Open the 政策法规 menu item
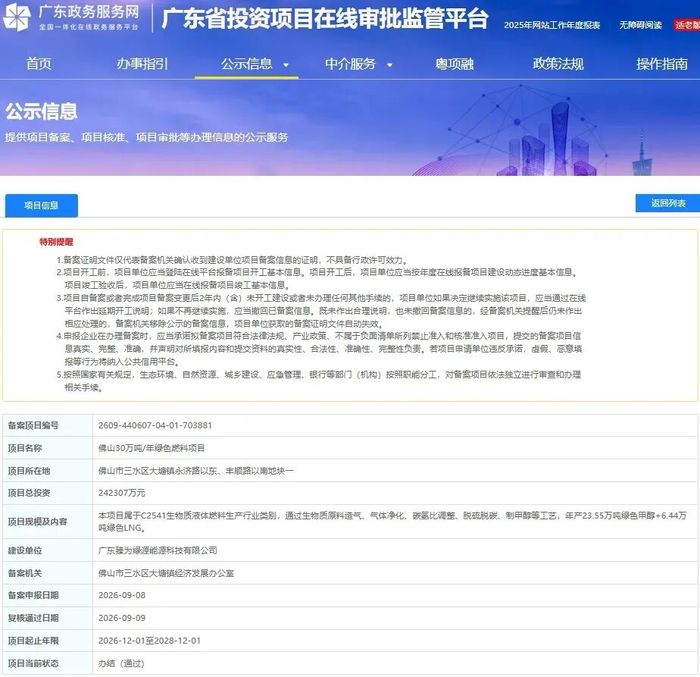 [x=558, y=64]
